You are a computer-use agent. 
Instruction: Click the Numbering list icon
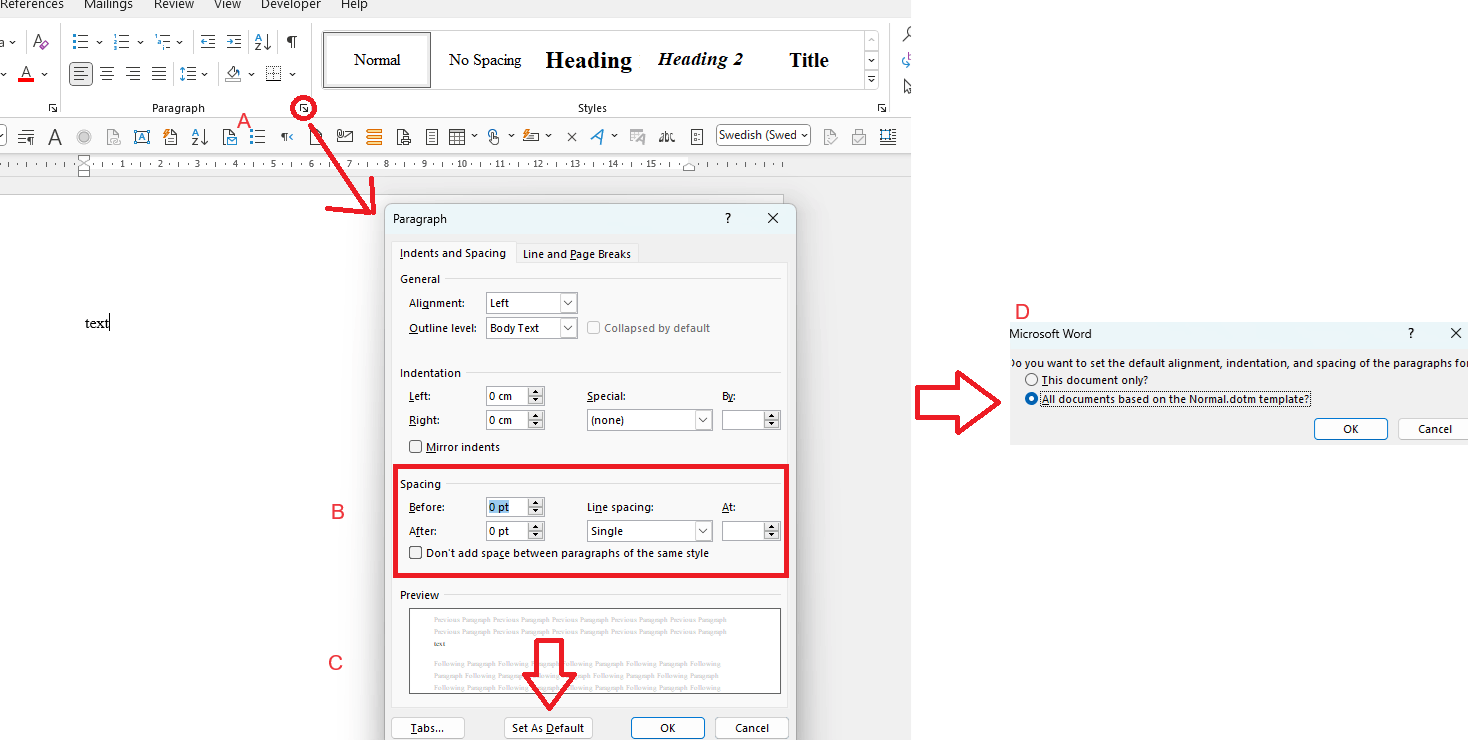(x=122, y=41)
